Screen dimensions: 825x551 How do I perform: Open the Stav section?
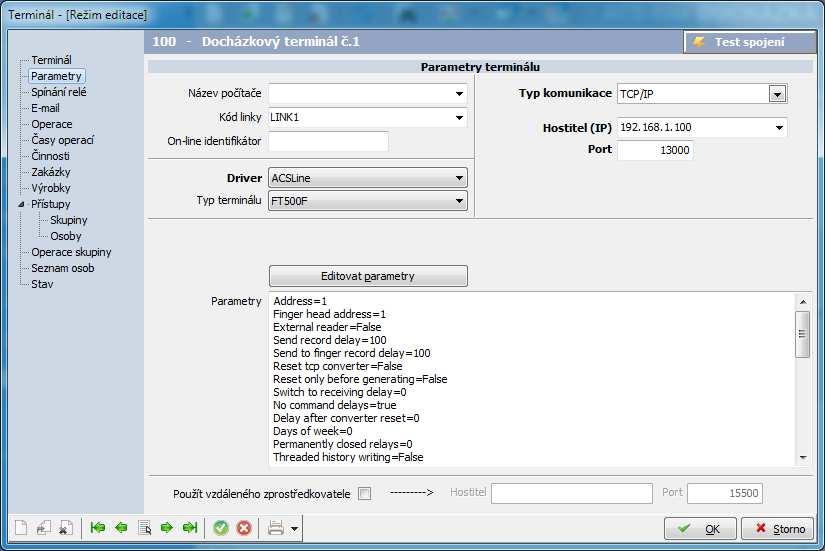tap(42, 284)
